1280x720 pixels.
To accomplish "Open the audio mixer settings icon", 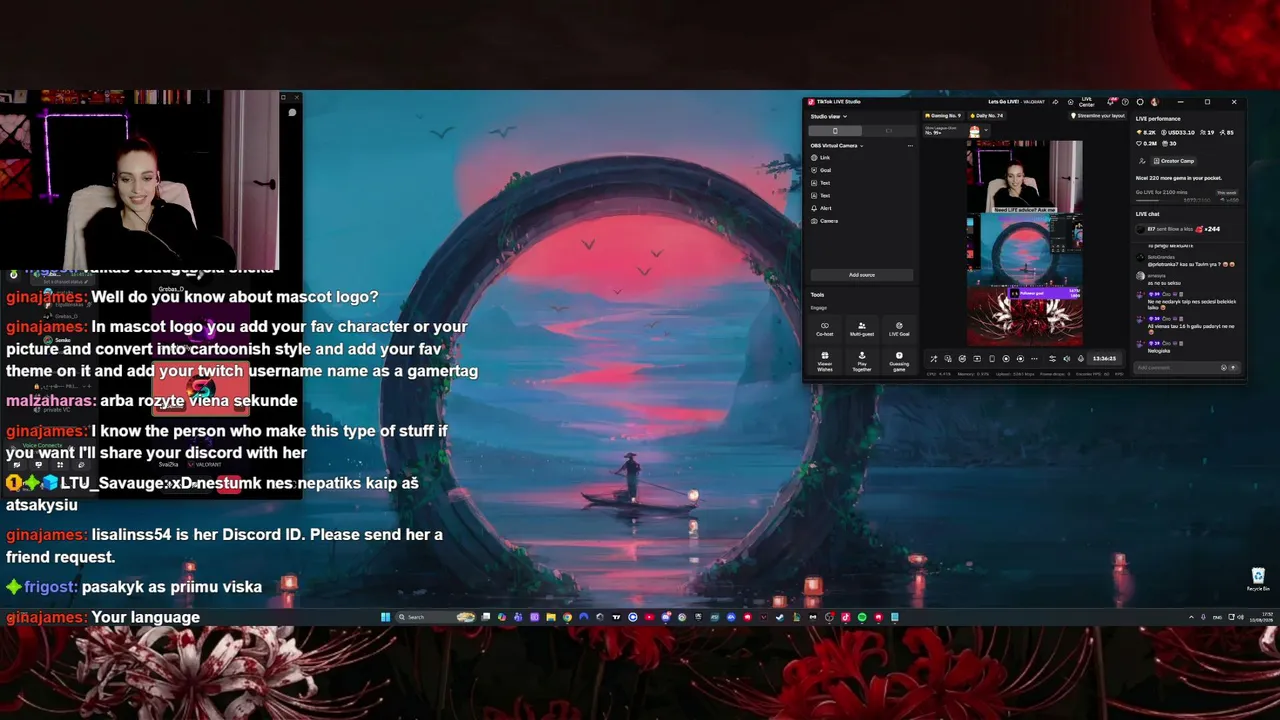I will point(1052,359).
